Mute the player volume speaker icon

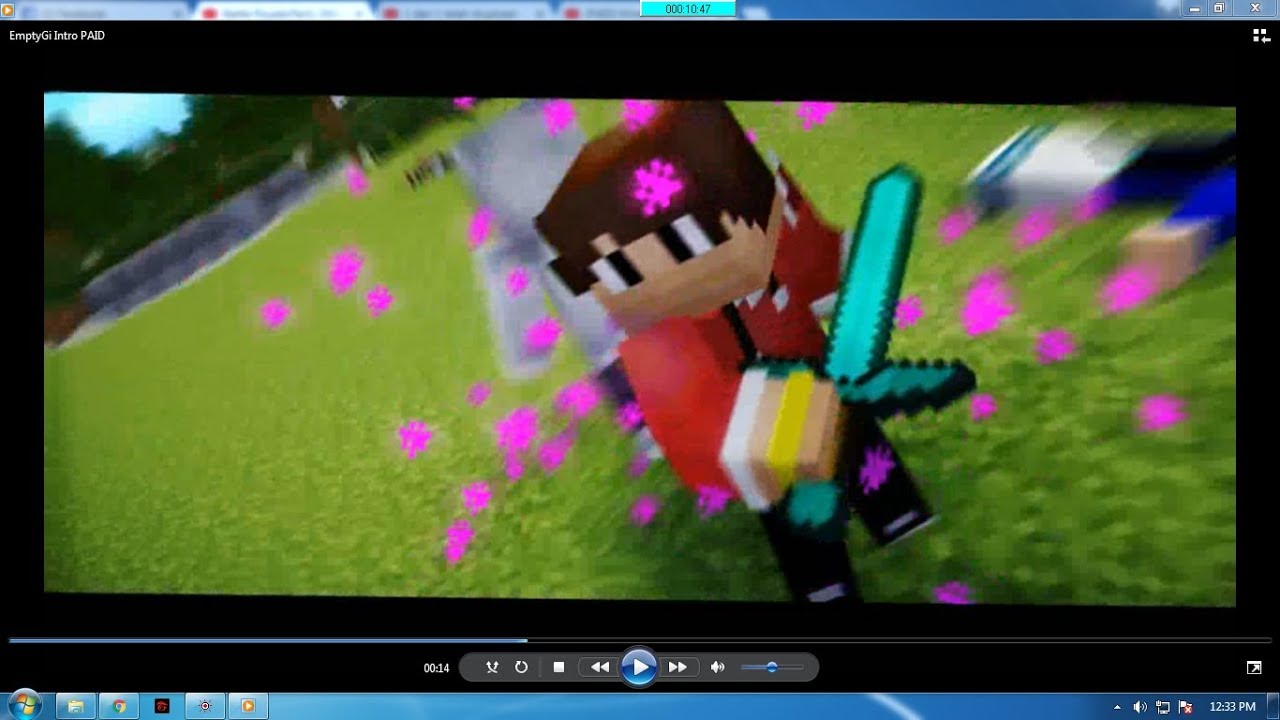click(717, 667)
